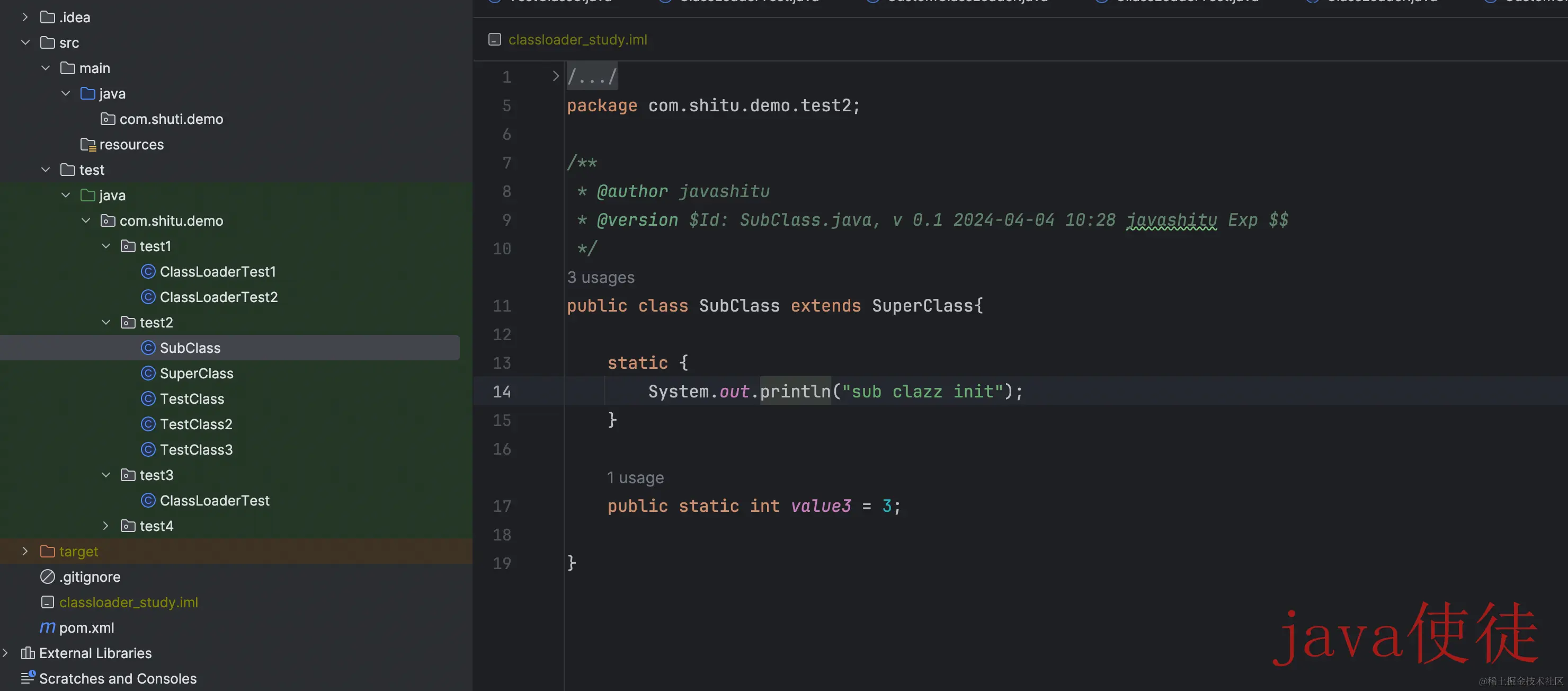Click the classloader_study.iml file icon in tree
This screenshot has width=1568, height=691.
tap(48, 602)
